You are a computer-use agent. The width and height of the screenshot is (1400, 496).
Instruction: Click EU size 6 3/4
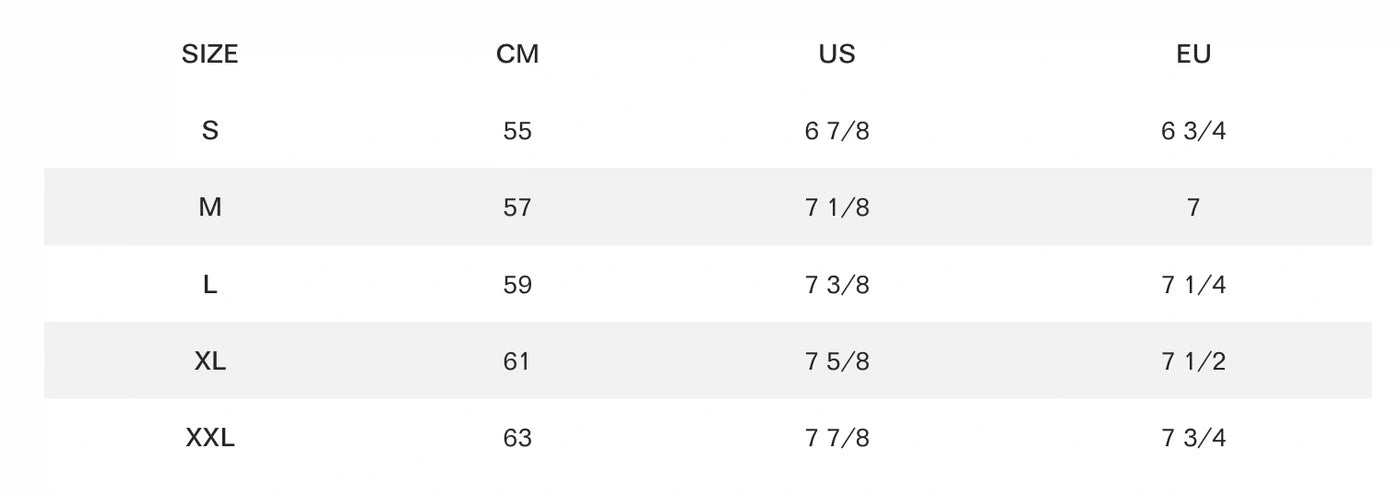1193,131
